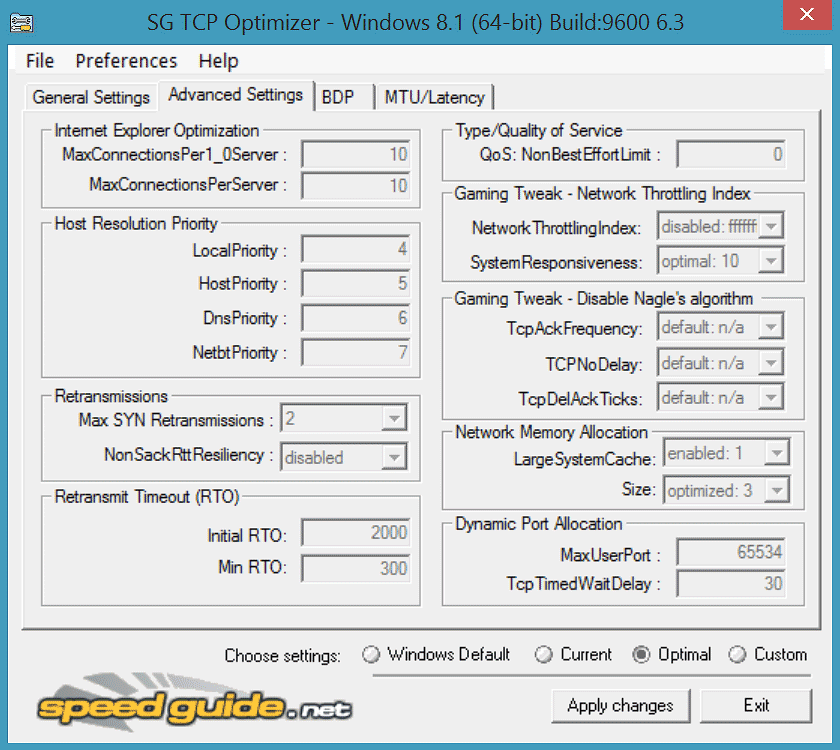Click the MaxConnectionsPer1_0Server field
The image size is (840, 750).
[x=356, y=154]
